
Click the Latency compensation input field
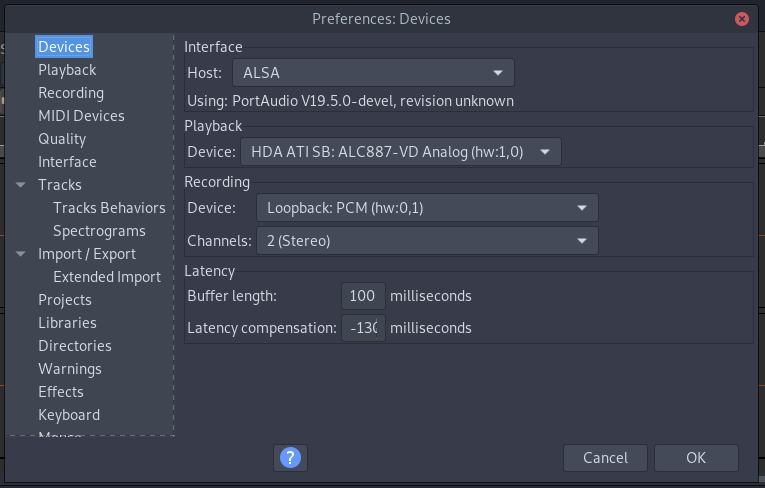tap(363, 328)
